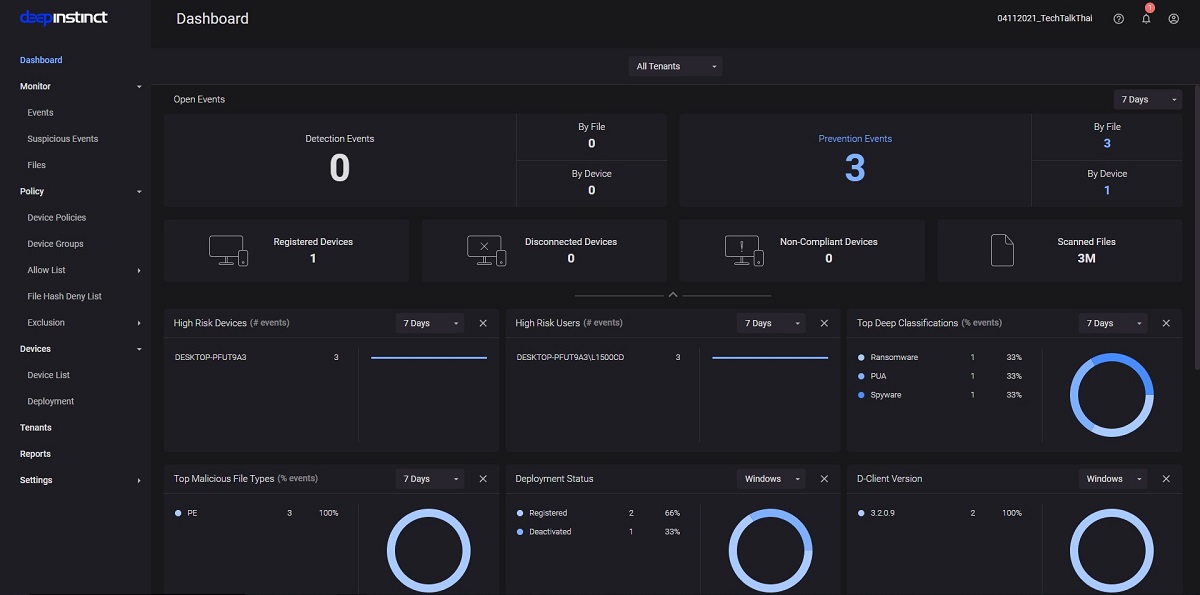This screenshot has height=595, width=1200.
Task: Expand the Settings submenu
Action: [139, 481]
